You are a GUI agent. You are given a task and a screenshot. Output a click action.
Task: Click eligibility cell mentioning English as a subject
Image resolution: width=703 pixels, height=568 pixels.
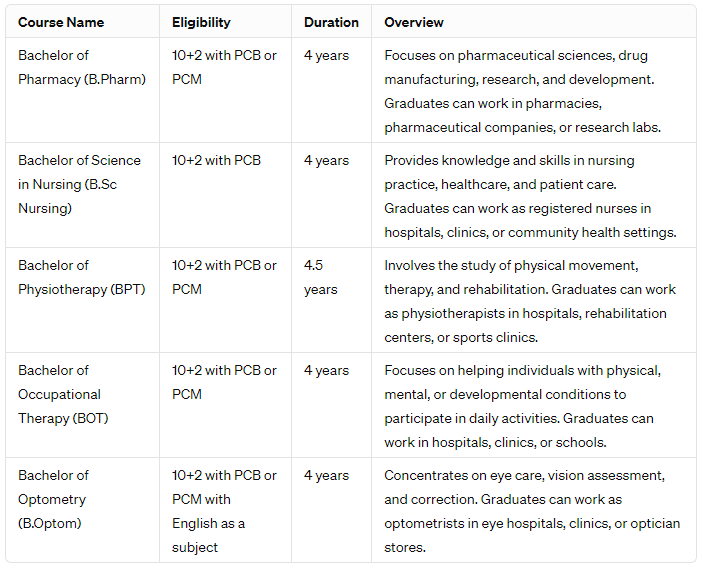point(224,511)
